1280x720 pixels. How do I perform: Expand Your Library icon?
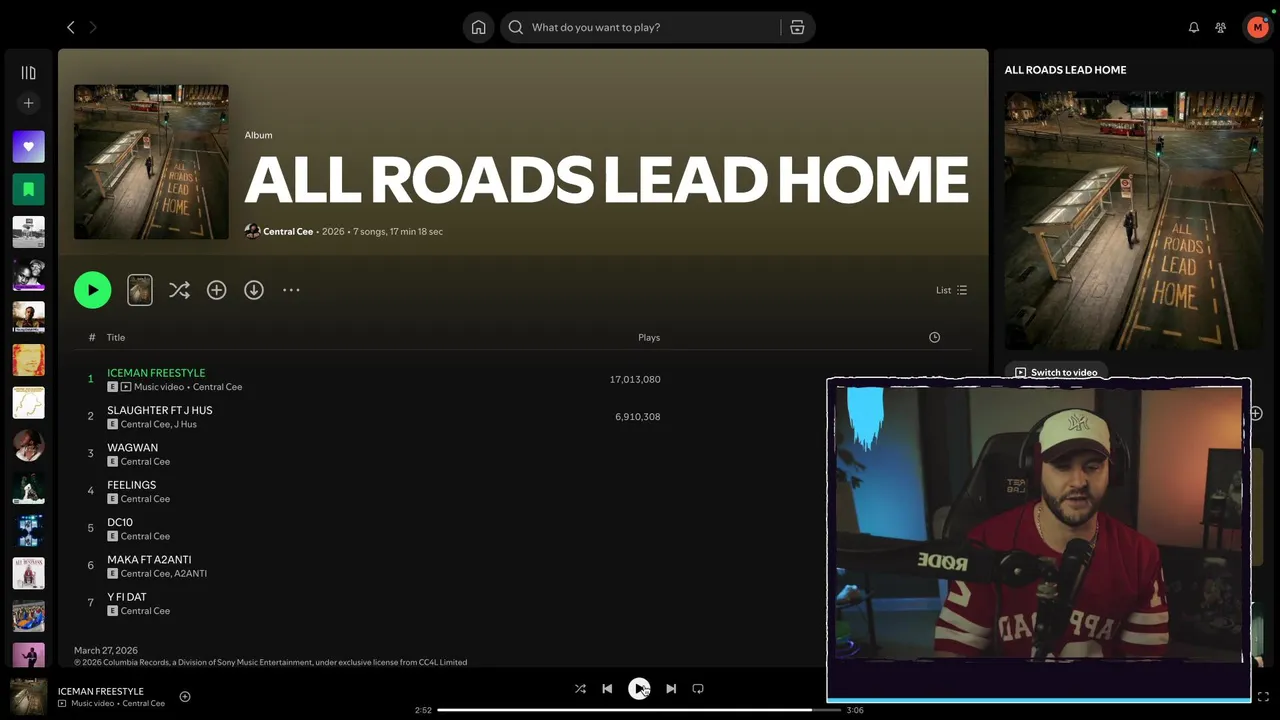(x=28, y=73)
